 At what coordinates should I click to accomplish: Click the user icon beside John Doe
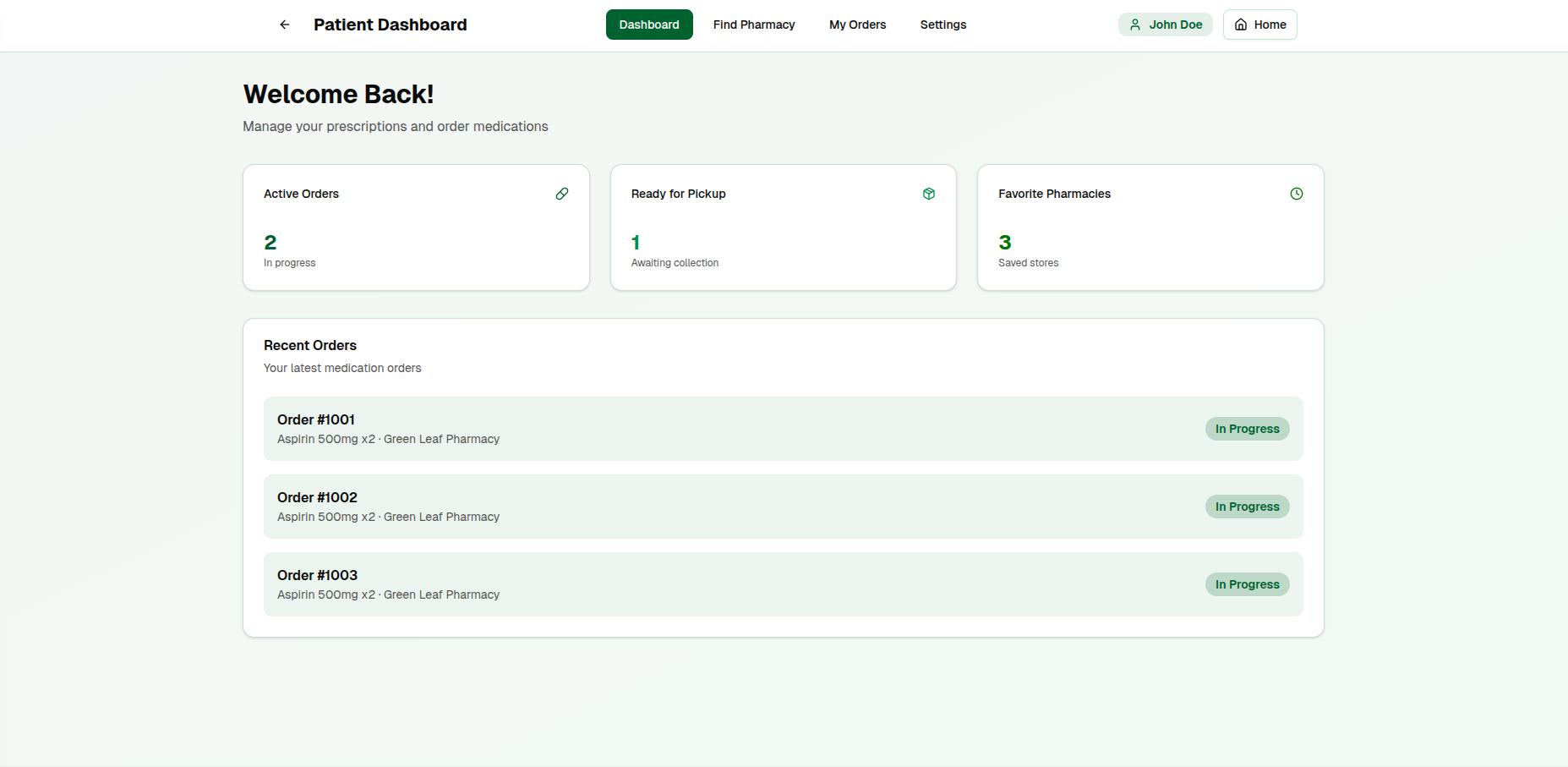[1135, 25]
